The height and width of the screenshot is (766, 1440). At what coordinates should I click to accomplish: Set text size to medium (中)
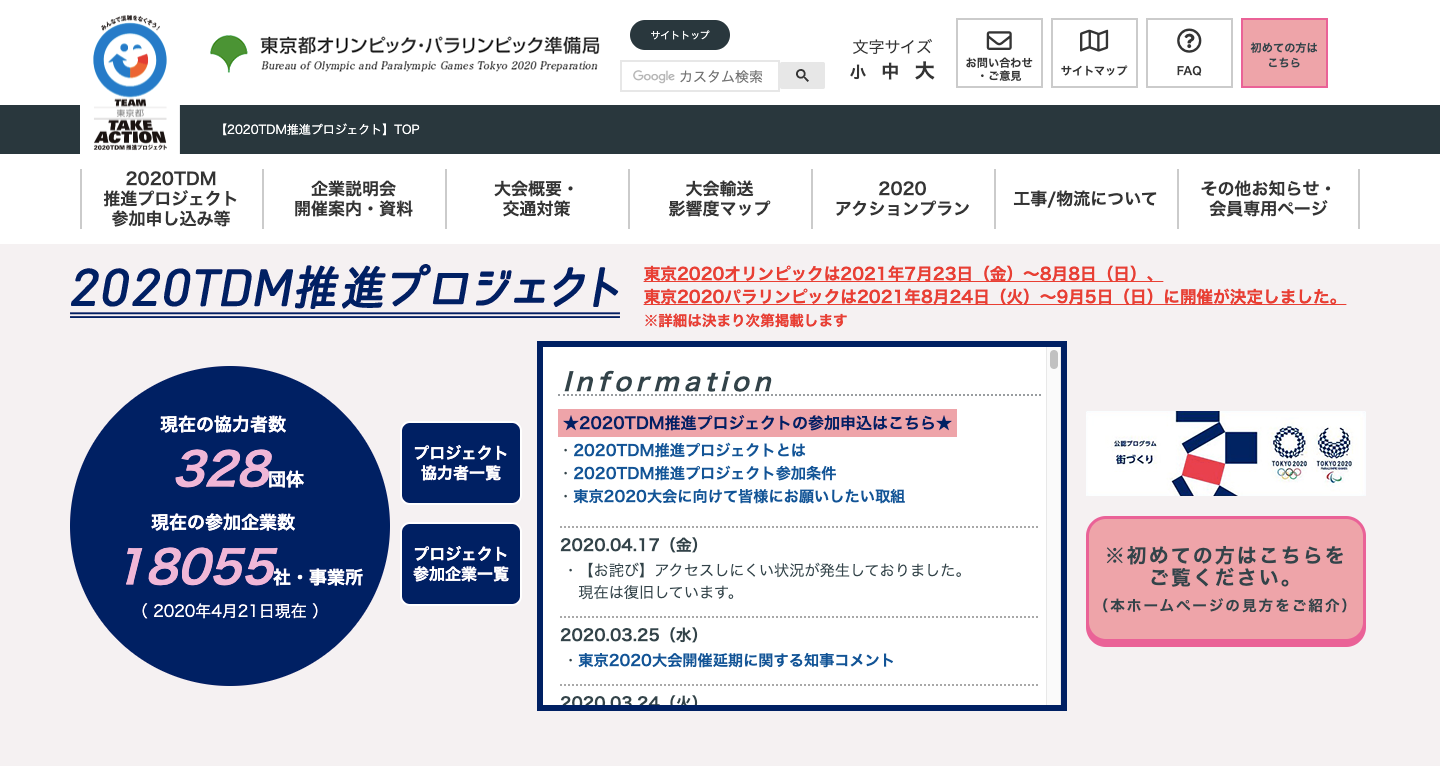[x=890, y=72]
